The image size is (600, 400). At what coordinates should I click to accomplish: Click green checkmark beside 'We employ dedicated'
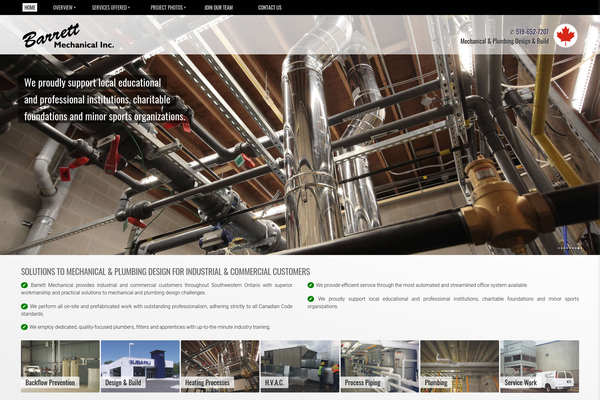(25, 327)
